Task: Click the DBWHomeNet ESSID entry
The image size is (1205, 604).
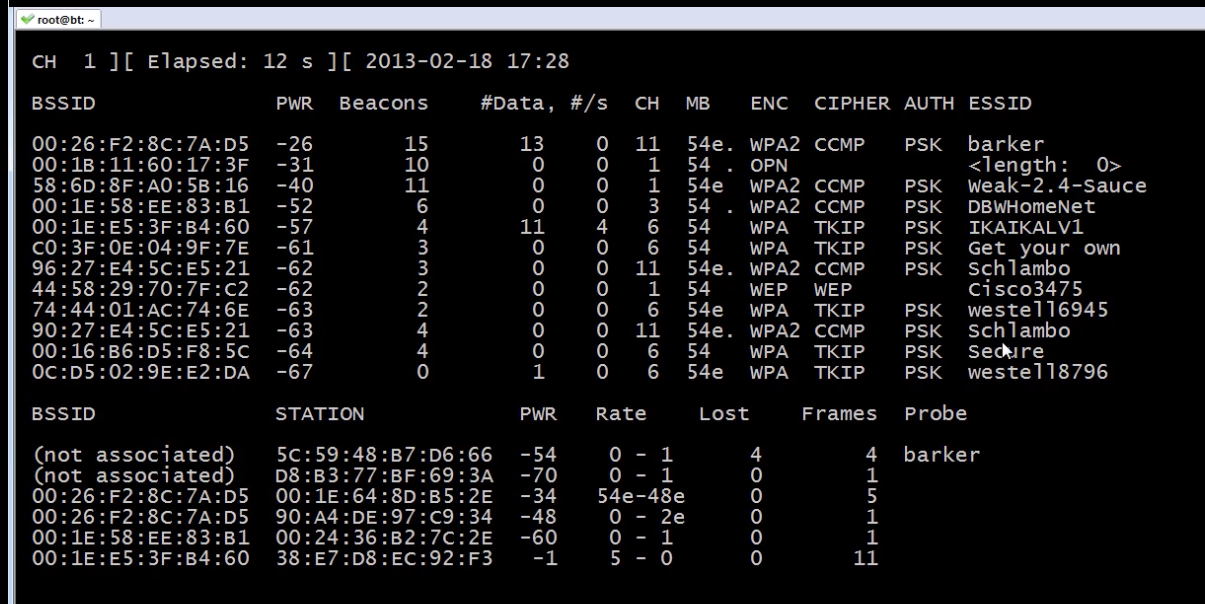Action: (x=1032, y=207)
